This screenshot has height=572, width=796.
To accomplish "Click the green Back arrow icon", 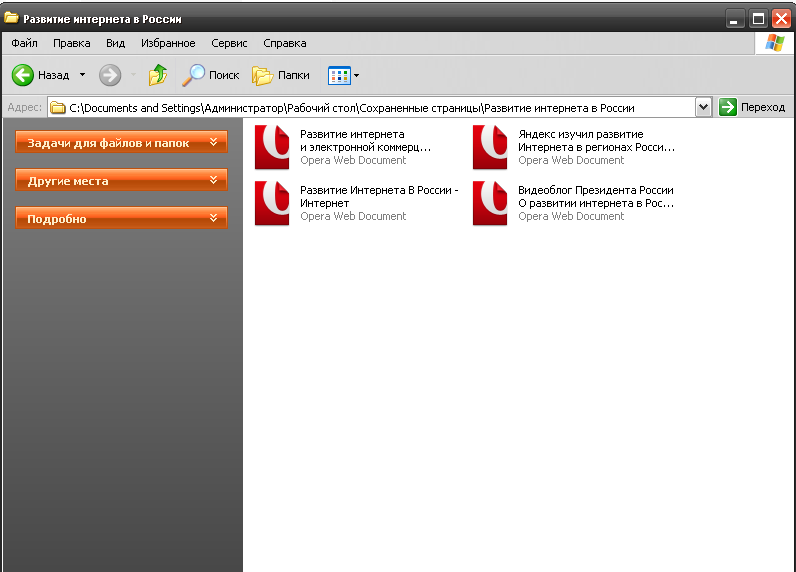I will [23, 75].
